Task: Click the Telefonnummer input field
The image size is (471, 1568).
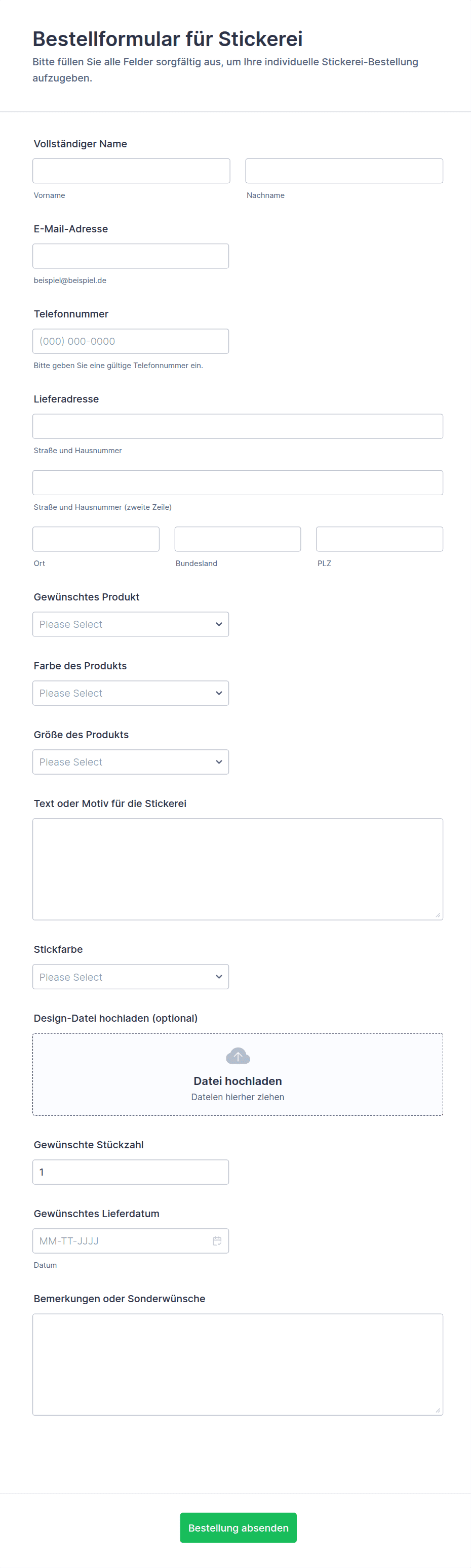Action: (x=131, y=341)
